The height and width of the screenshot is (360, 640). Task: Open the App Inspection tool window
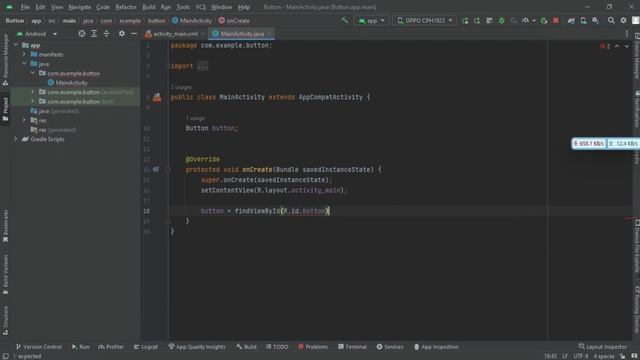436,347
